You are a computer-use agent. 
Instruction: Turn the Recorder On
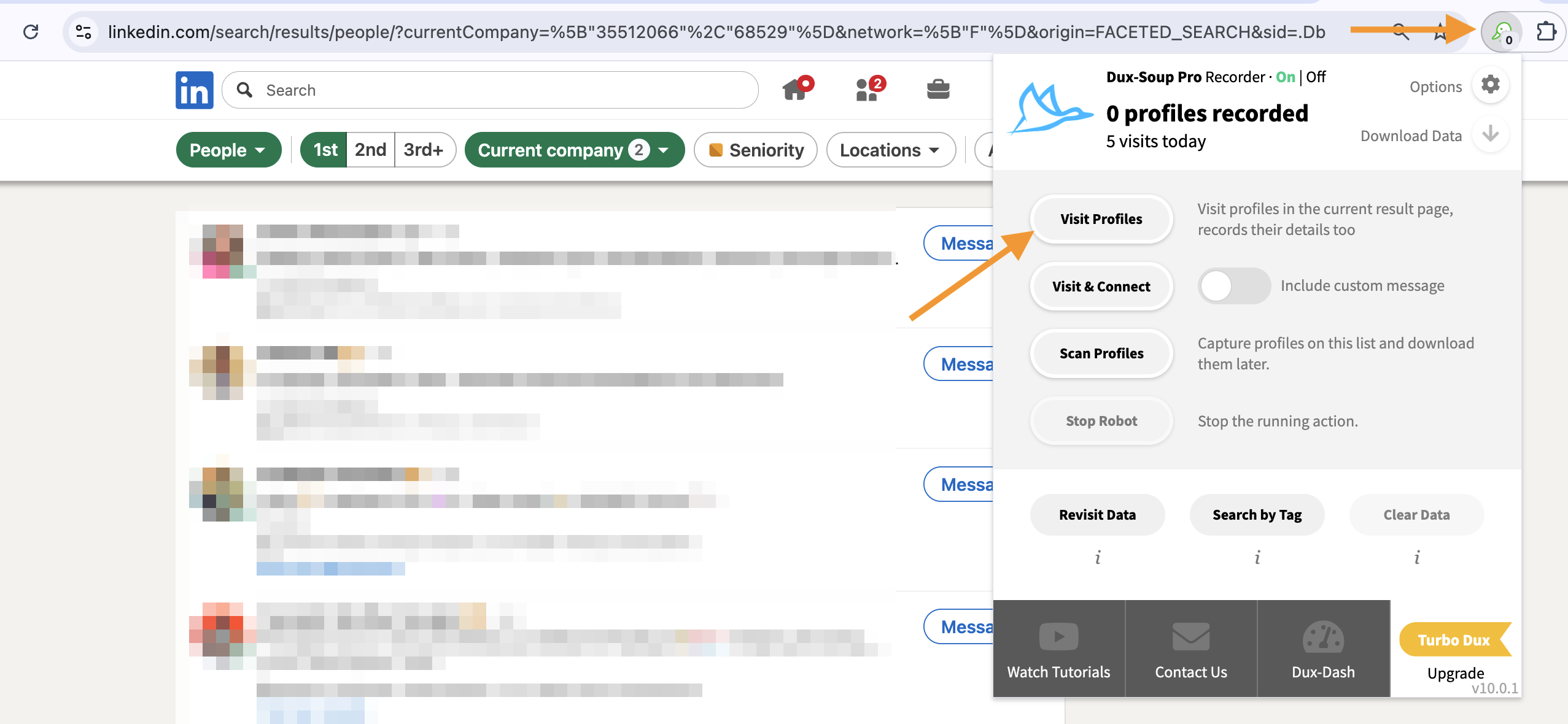tap(1285, 77)
